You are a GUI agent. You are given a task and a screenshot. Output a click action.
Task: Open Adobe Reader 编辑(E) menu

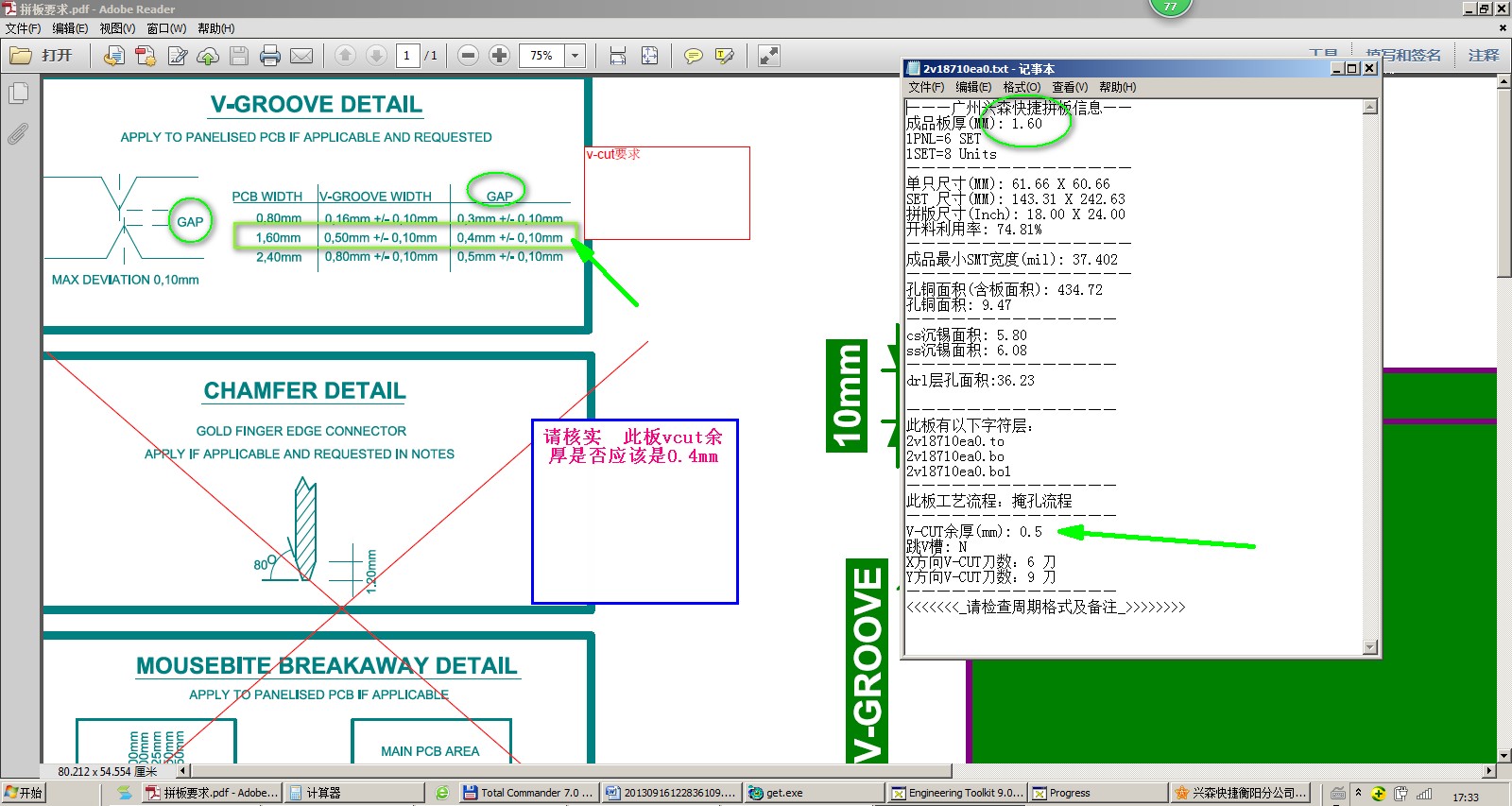(70, 28)
